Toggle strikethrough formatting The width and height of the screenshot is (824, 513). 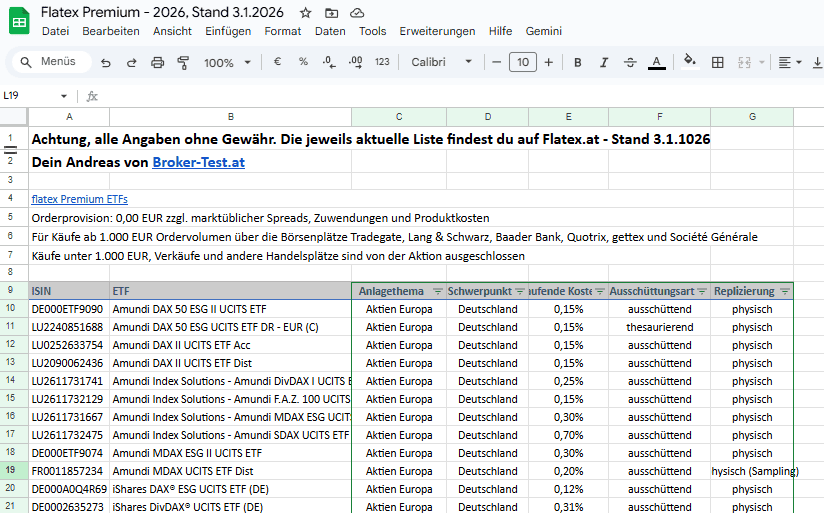(x=629, y=62)
